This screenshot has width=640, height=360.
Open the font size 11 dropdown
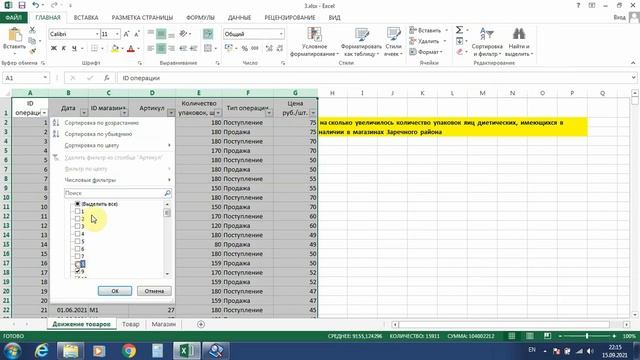click(118, 34)
